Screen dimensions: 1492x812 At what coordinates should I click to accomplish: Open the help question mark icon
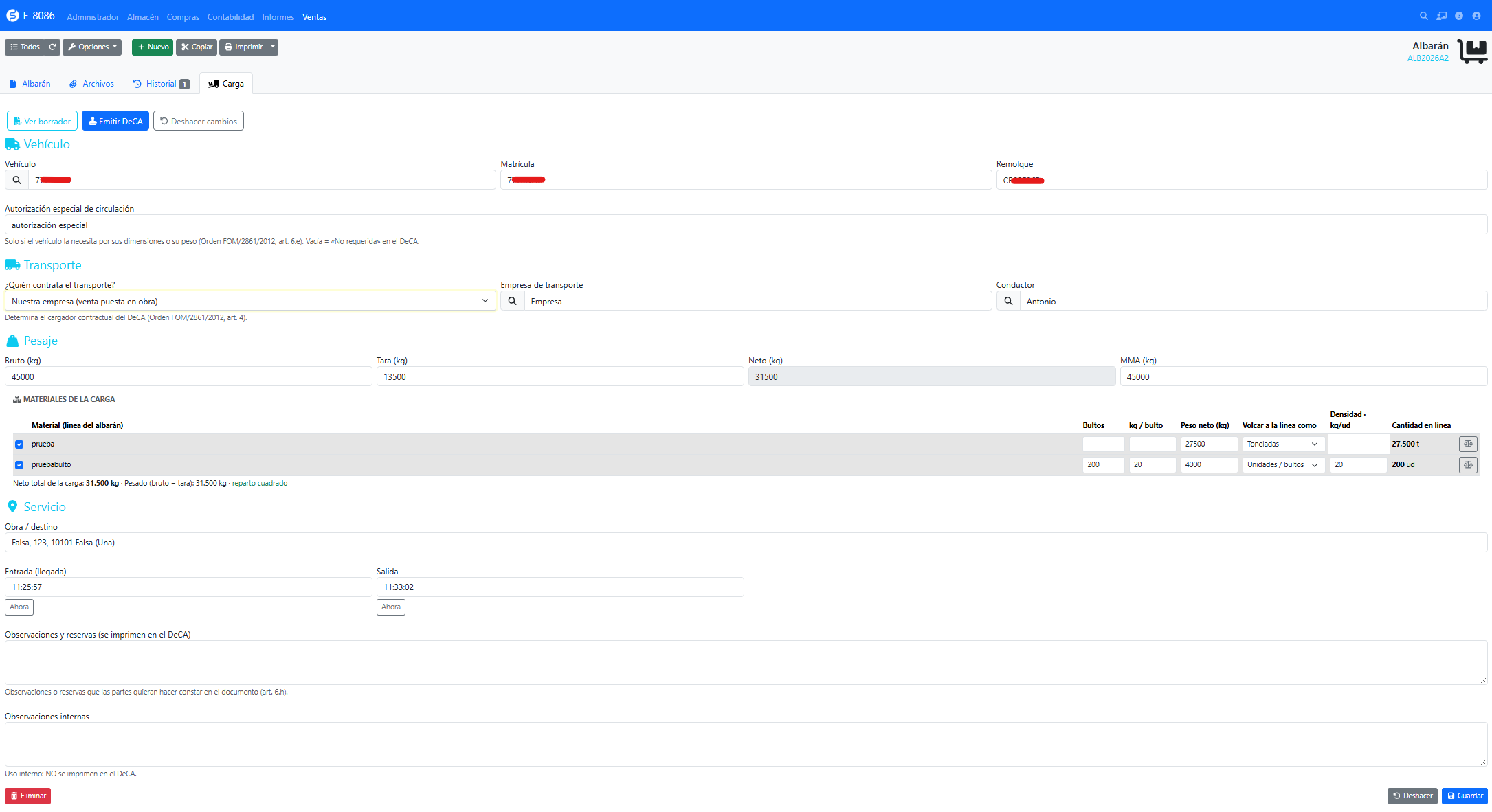1459,16
